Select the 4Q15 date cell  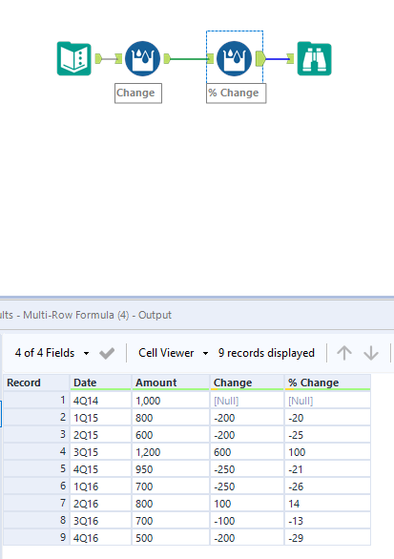pyautogui.click(x=101, y=469)
